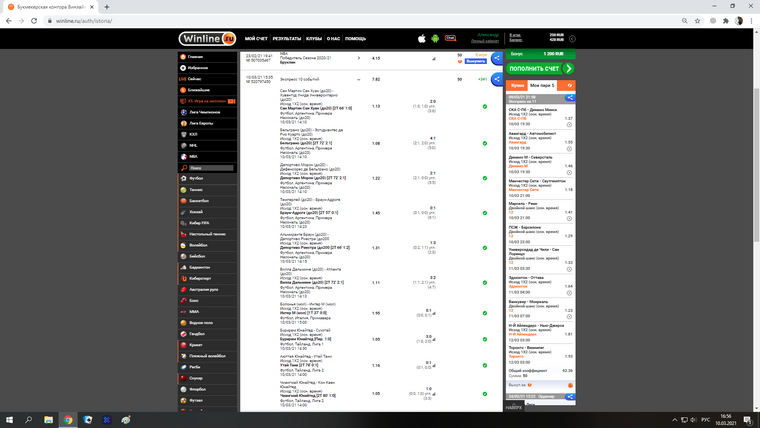The height and width of the screenshot is (428, 760).
Task: Open the X5 Игра на миллион promo
Action: [x=207, y=101]
